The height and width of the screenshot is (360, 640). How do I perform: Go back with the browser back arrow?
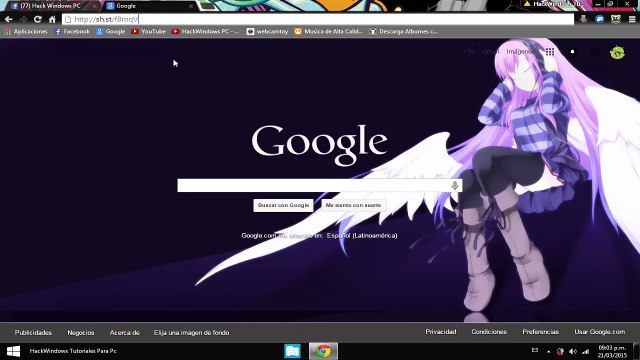click(9, 19)
